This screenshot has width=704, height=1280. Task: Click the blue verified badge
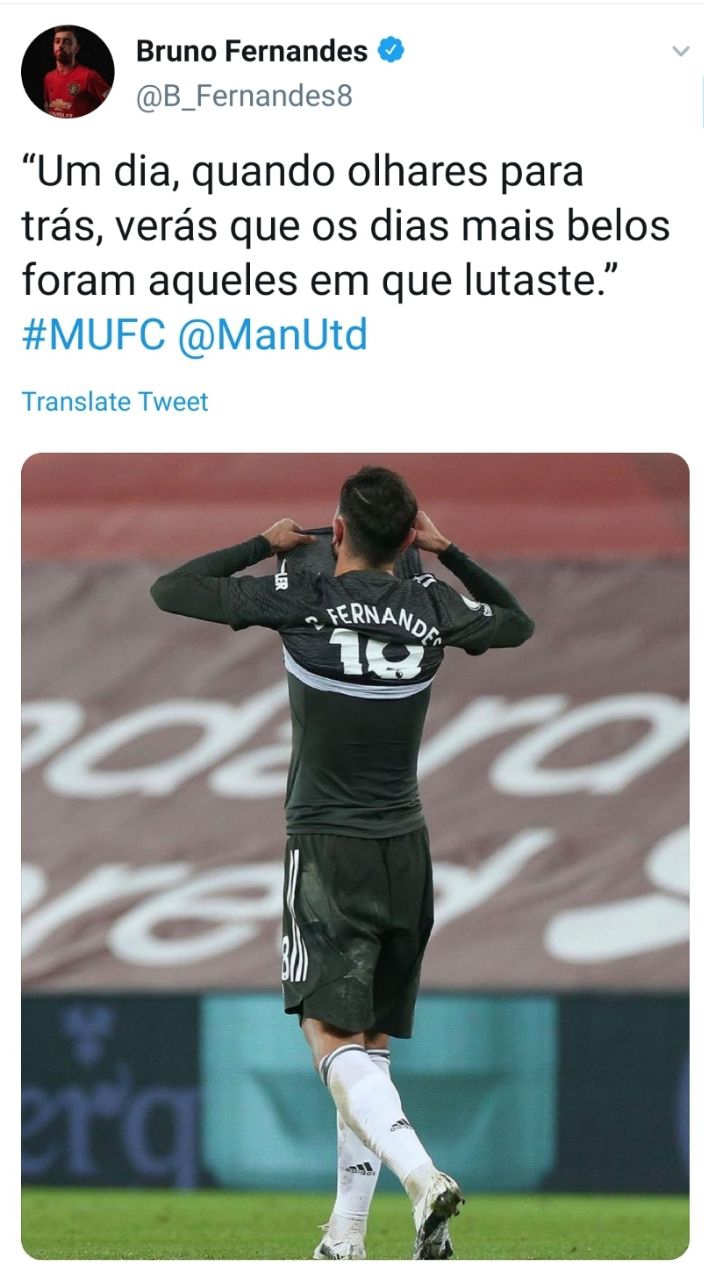coord(391,49)
